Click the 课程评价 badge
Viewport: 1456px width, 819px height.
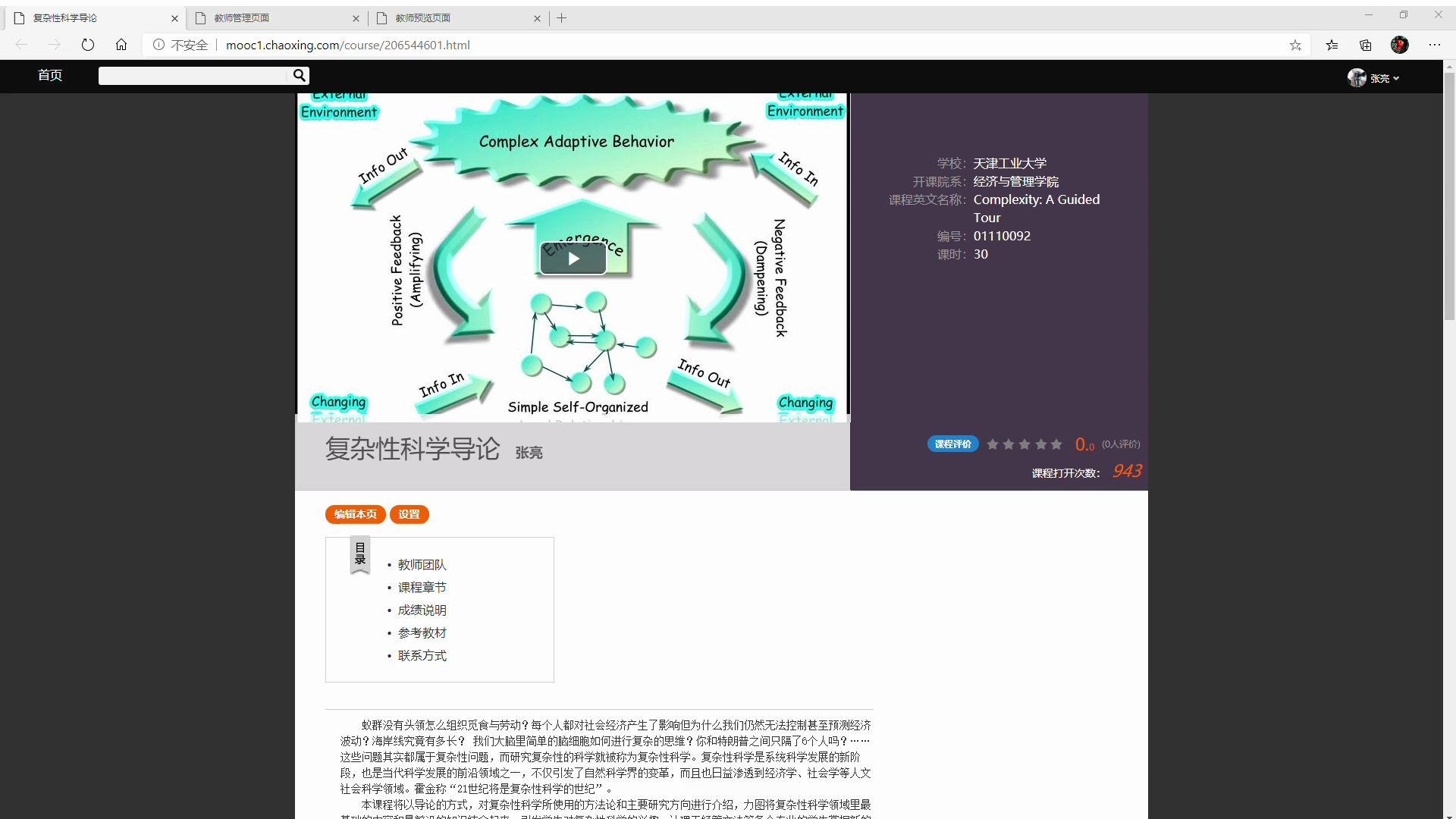click(x=952, y=444)
